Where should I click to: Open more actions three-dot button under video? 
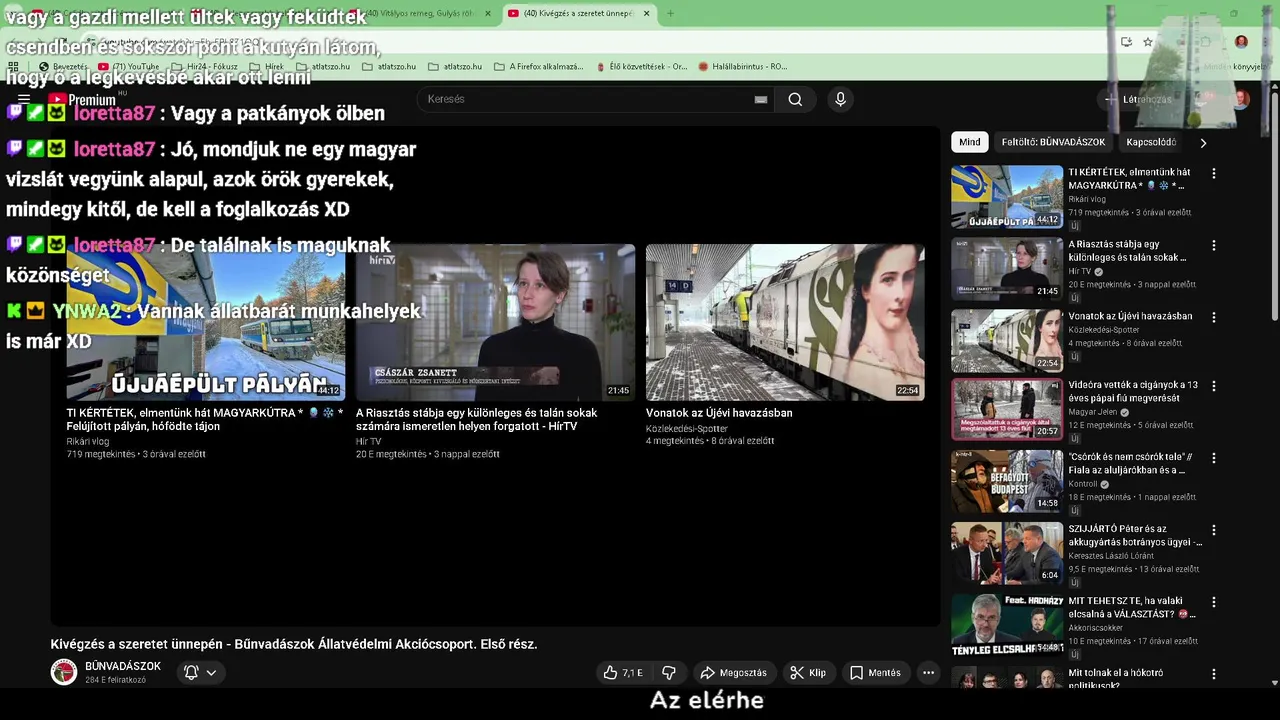point(928,673)
